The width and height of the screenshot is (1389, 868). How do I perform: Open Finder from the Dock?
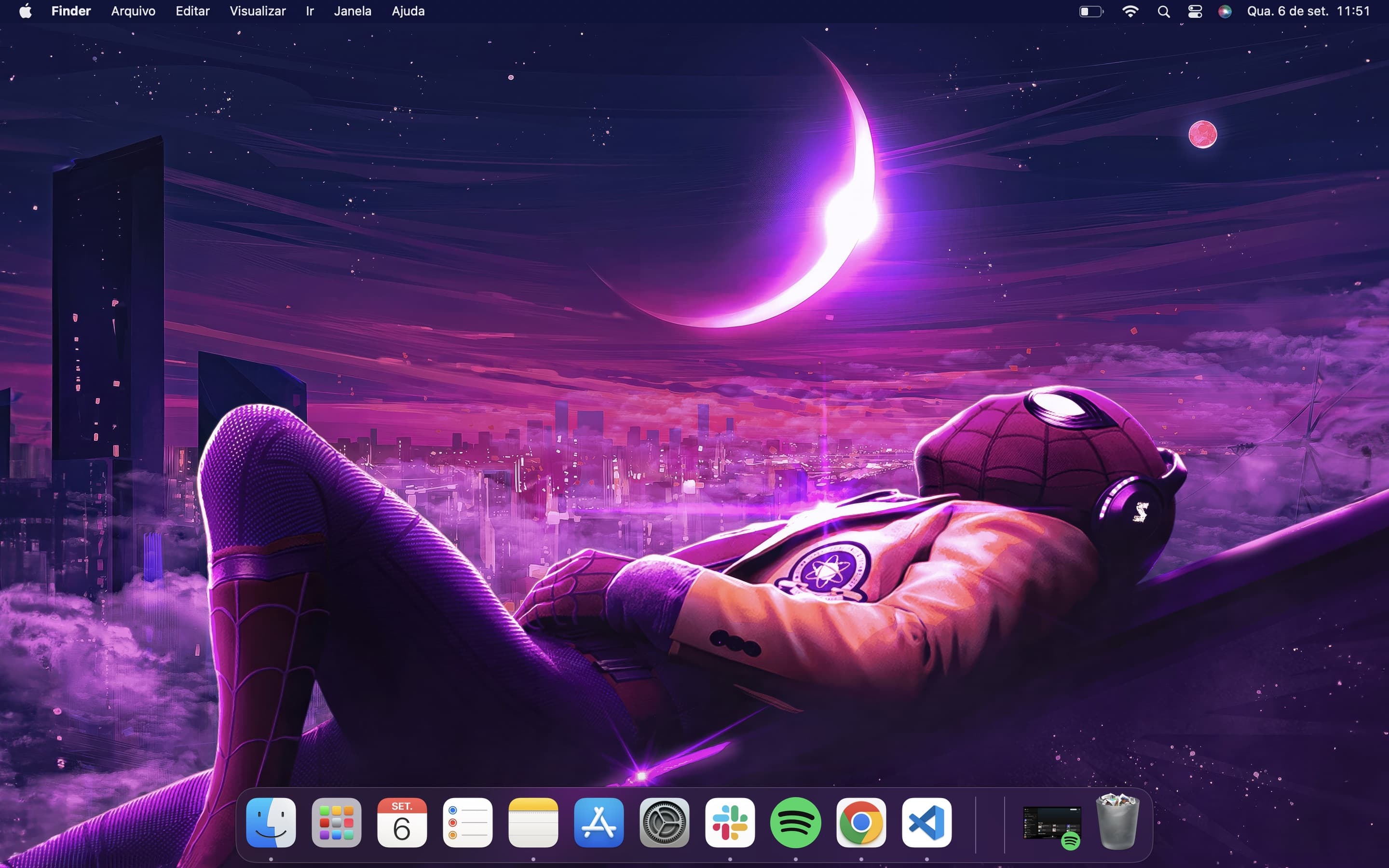pos(271,822)
